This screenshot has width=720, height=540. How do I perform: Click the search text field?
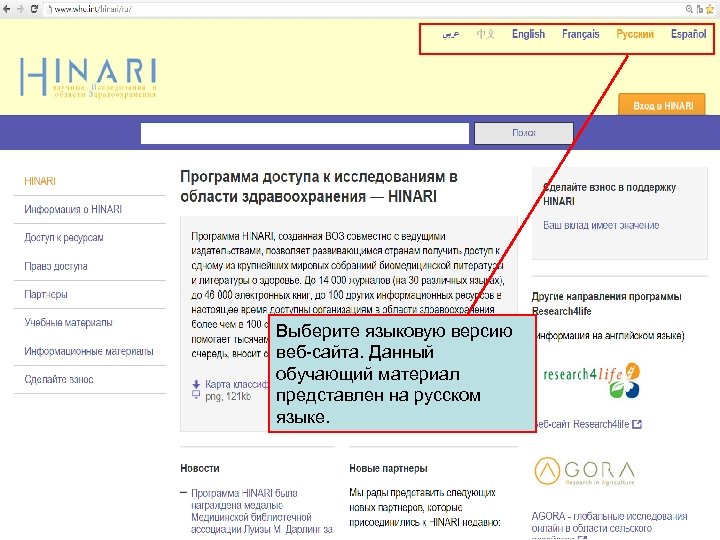304,133
